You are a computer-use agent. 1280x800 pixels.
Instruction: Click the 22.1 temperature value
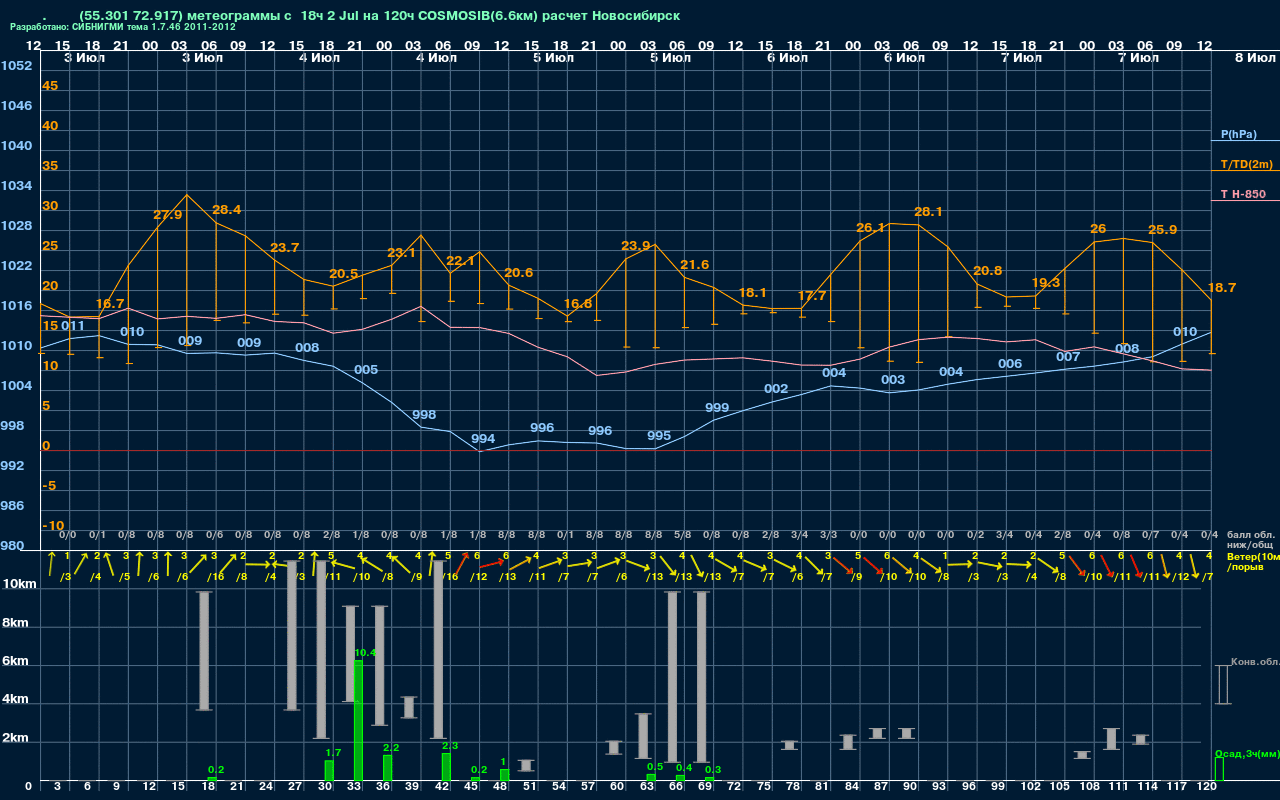[x=460, y=261]
